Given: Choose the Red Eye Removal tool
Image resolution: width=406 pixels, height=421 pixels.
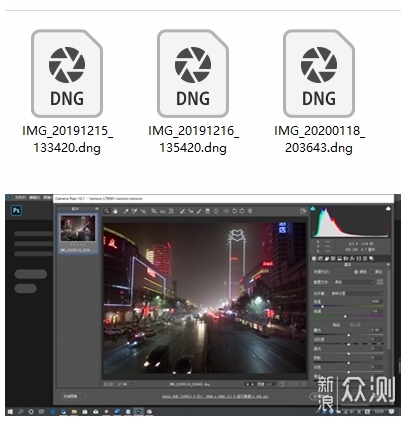Looking at the screenshot, I should click(191, 211).
